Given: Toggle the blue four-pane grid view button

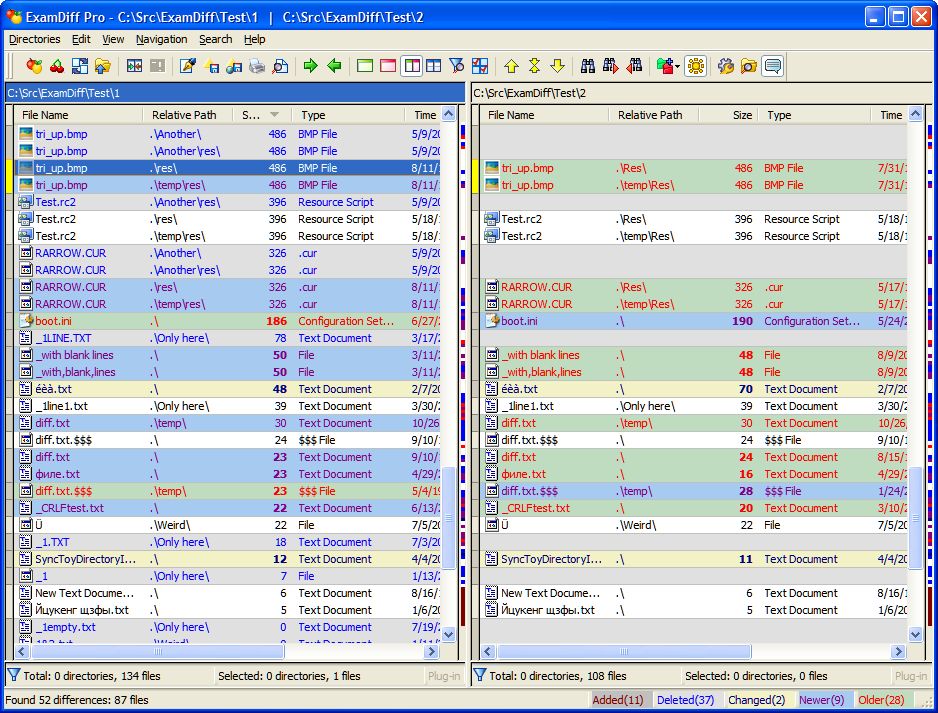Looking at the screenshot, I should (434, 66).
